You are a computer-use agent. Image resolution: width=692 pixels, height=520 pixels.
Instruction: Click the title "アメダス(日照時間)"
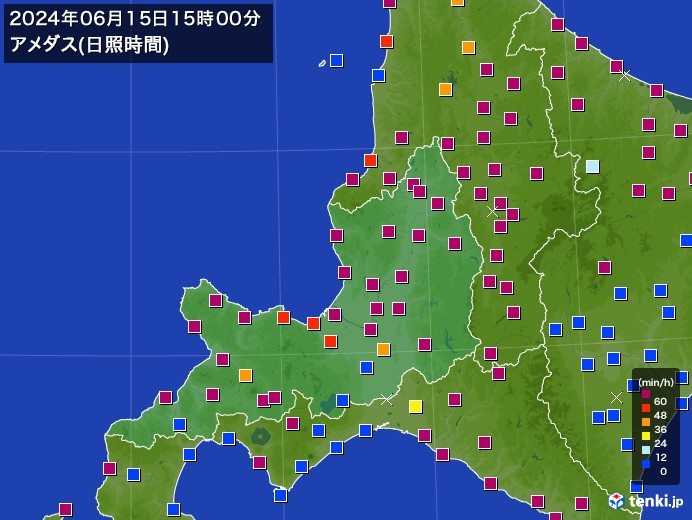[x=89, y=45]
